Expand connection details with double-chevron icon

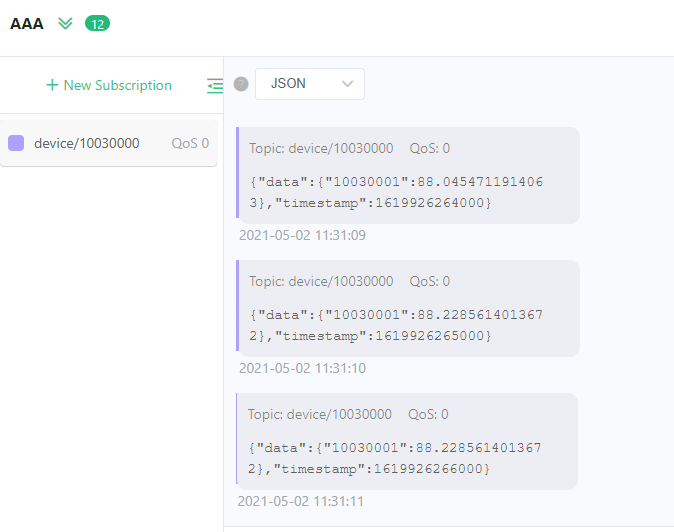click(x=66, y=23)
